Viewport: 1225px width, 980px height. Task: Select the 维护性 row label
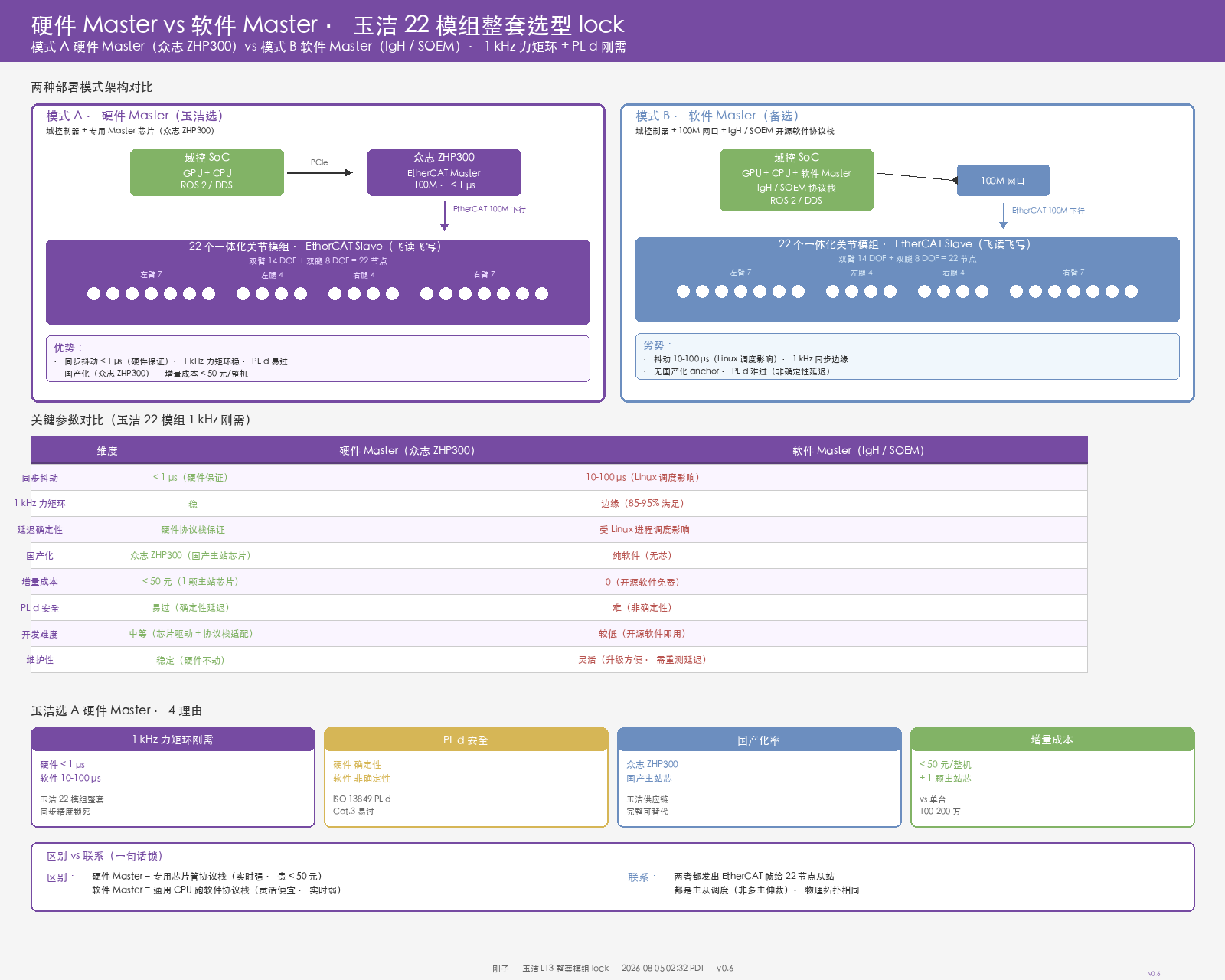pos(40,660)
